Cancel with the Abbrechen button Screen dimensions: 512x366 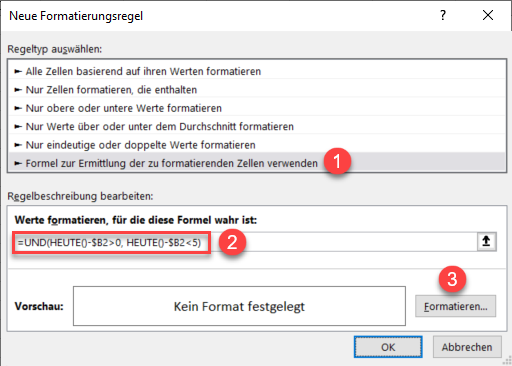pos(467,347)
